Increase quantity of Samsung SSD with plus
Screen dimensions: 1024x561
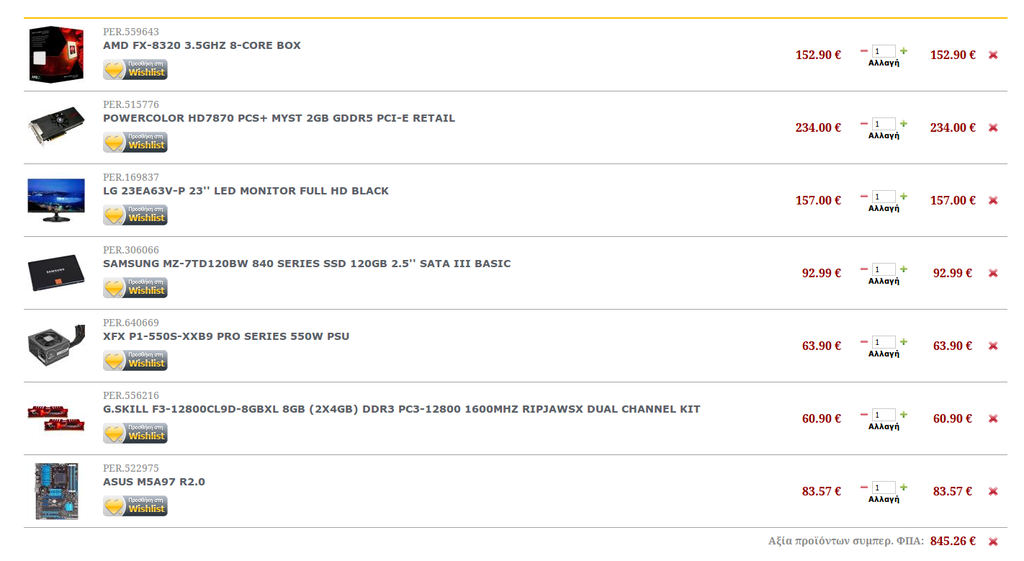click(904, 269)
